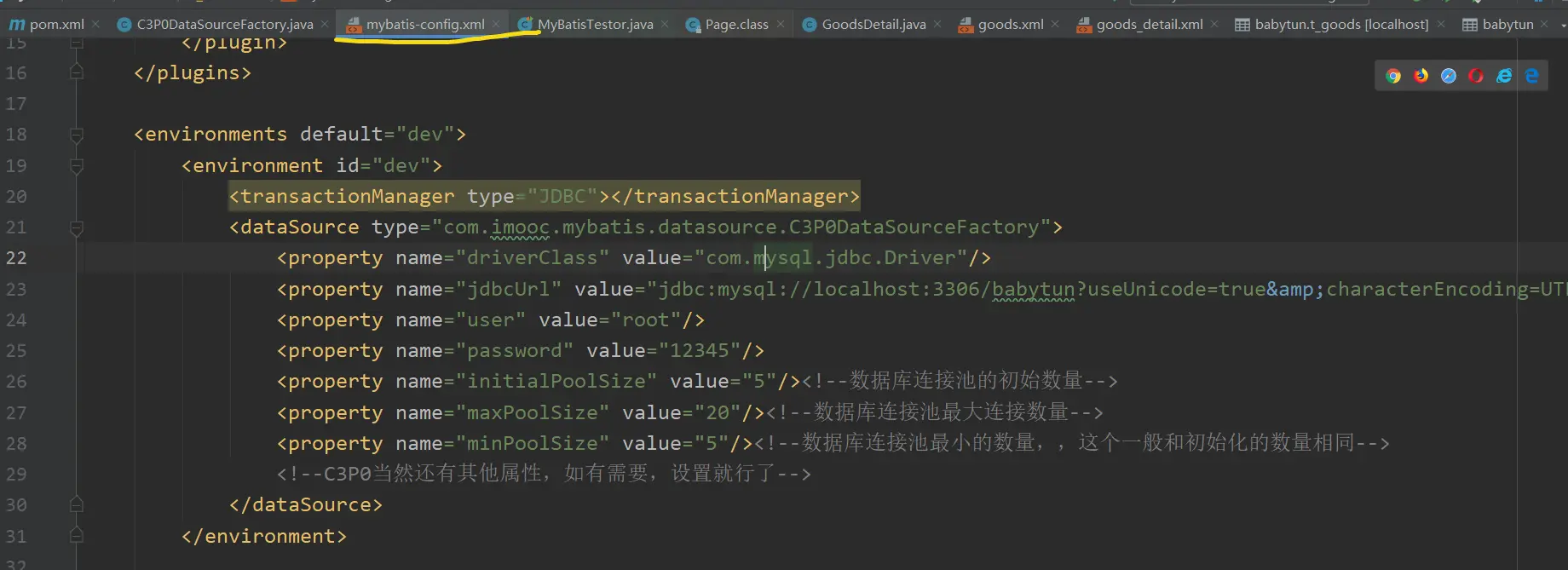
Task: Click the closing plugins tag
Action: pyautogui.click(x=193, y=73)
